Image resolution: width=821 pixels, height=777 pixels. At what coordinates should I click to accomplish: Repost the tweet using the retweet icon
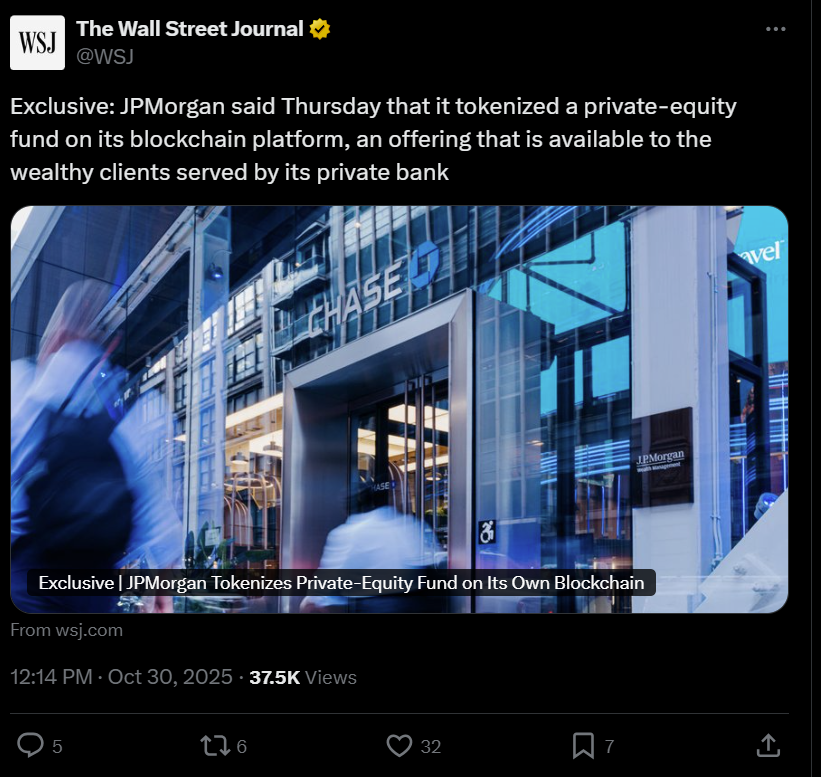pyautogui.click(x=214, y=744)
